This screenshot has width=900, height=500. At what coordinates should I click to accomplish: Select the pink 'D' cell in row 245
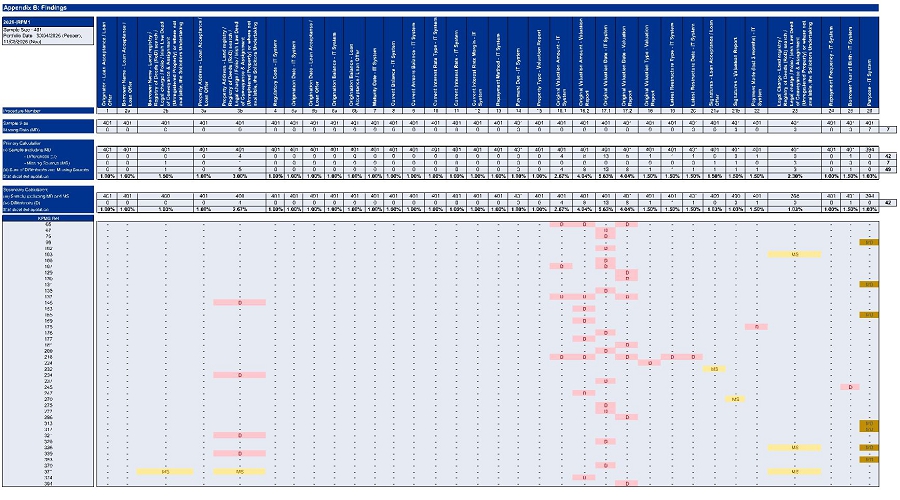[850, 387]
